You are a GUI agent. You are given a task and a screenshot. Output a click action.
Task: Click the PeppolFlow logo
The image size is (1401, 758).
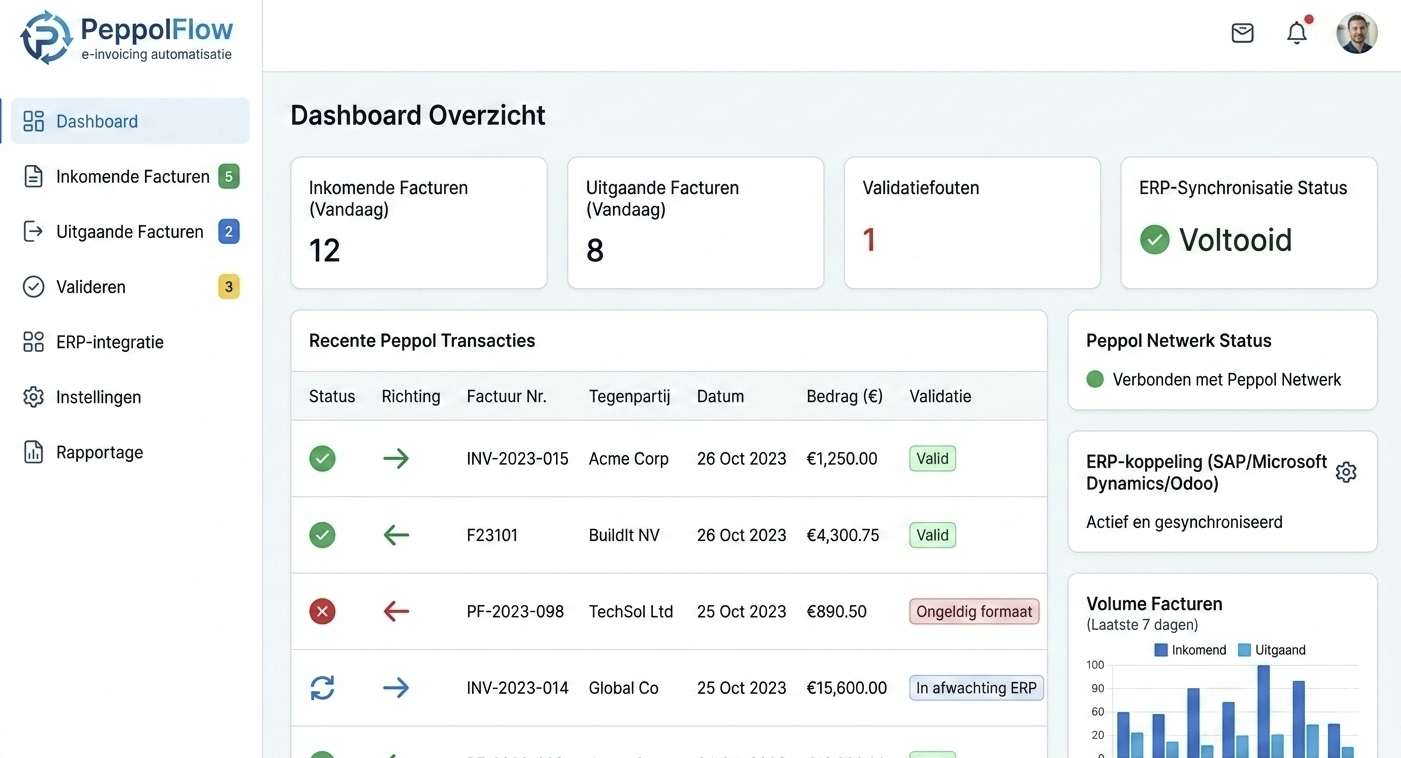click(x=127, y=38)
